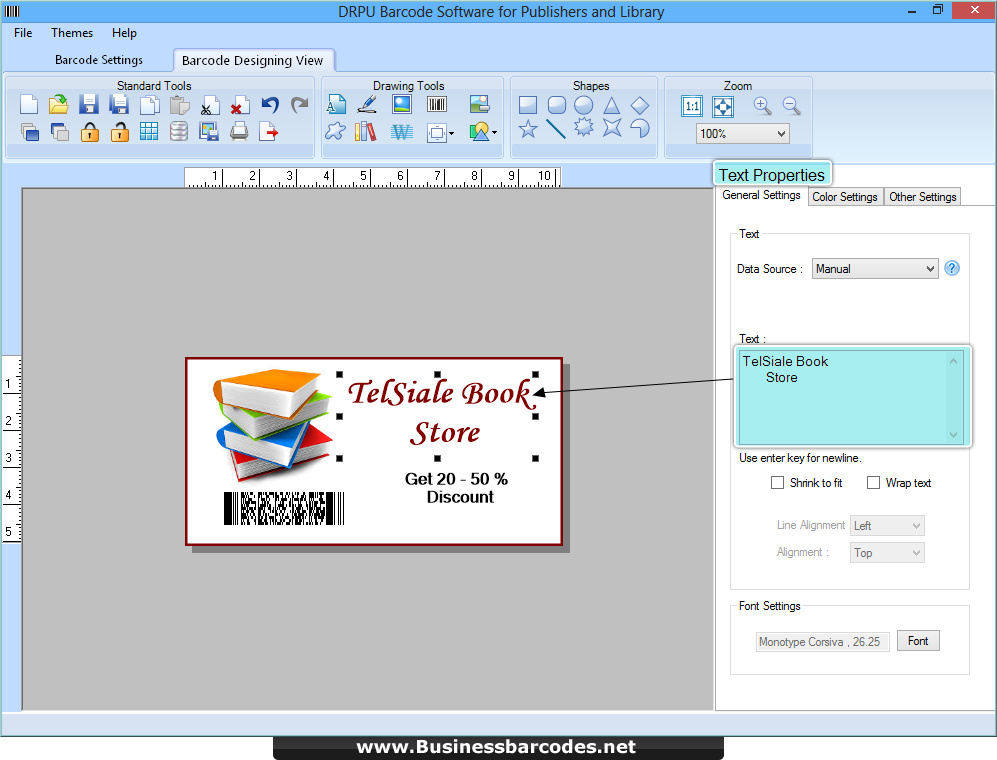Select the Barcode drawing tool
Image resolution: width=997 pixels, height=760 pixels.
click(436, 103)
